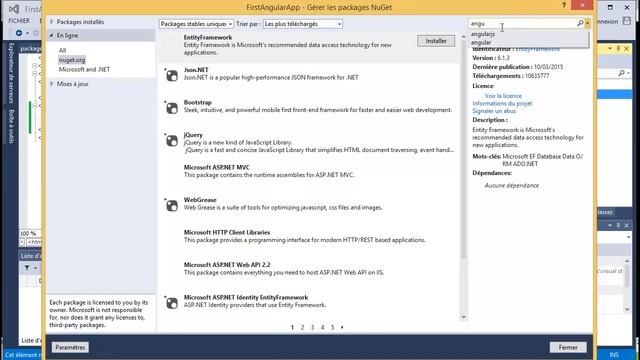
Task: Click the back navigation arrow in Visual Studio toolbar
Action: [19, 33]
